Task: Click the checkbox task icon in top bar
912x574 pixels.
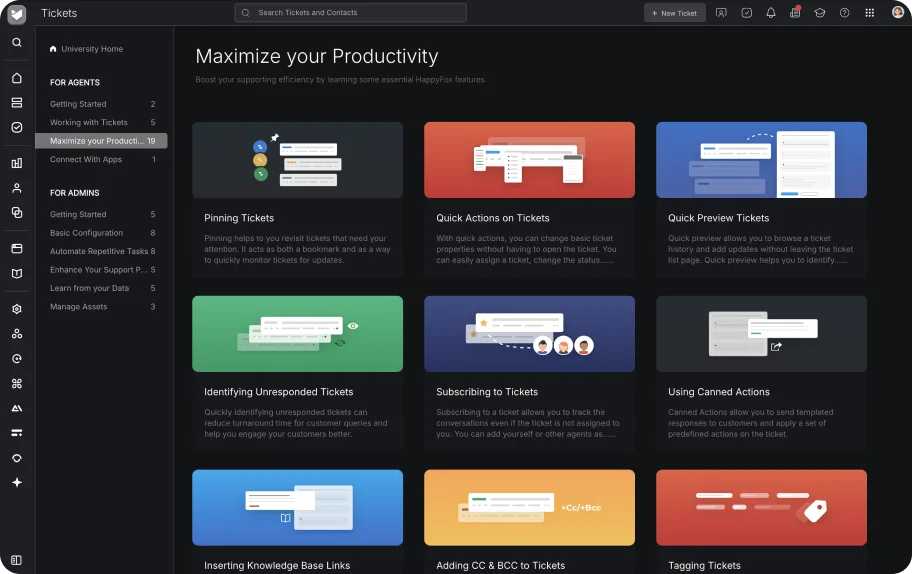Action: [747, 13]
